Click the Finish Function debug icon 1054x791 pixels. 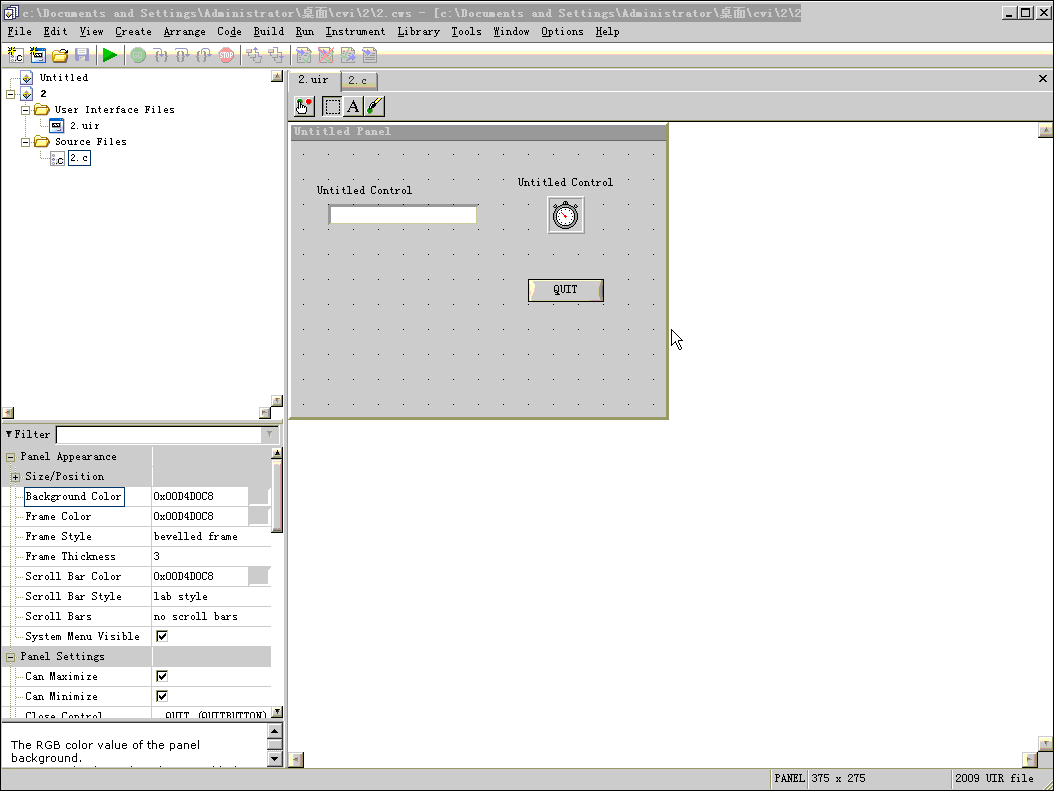click(204, 56)
